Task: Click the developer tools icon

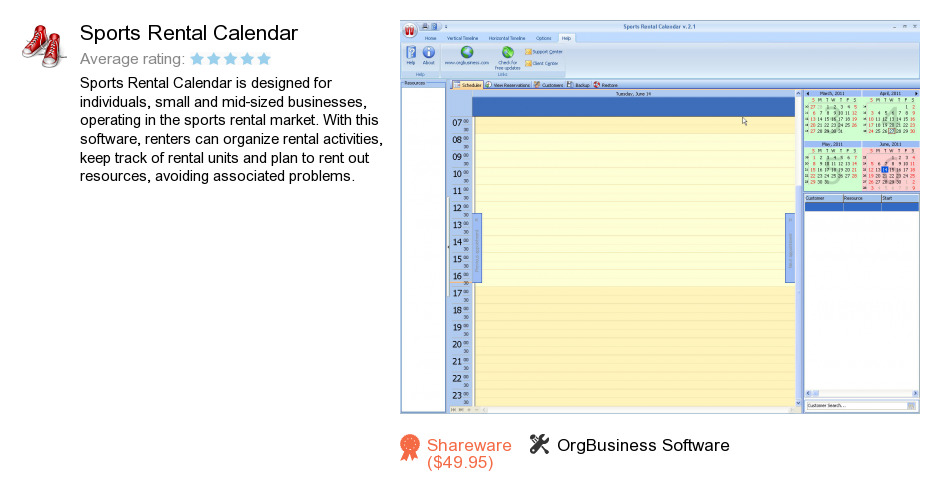Action: pos(539,445)
